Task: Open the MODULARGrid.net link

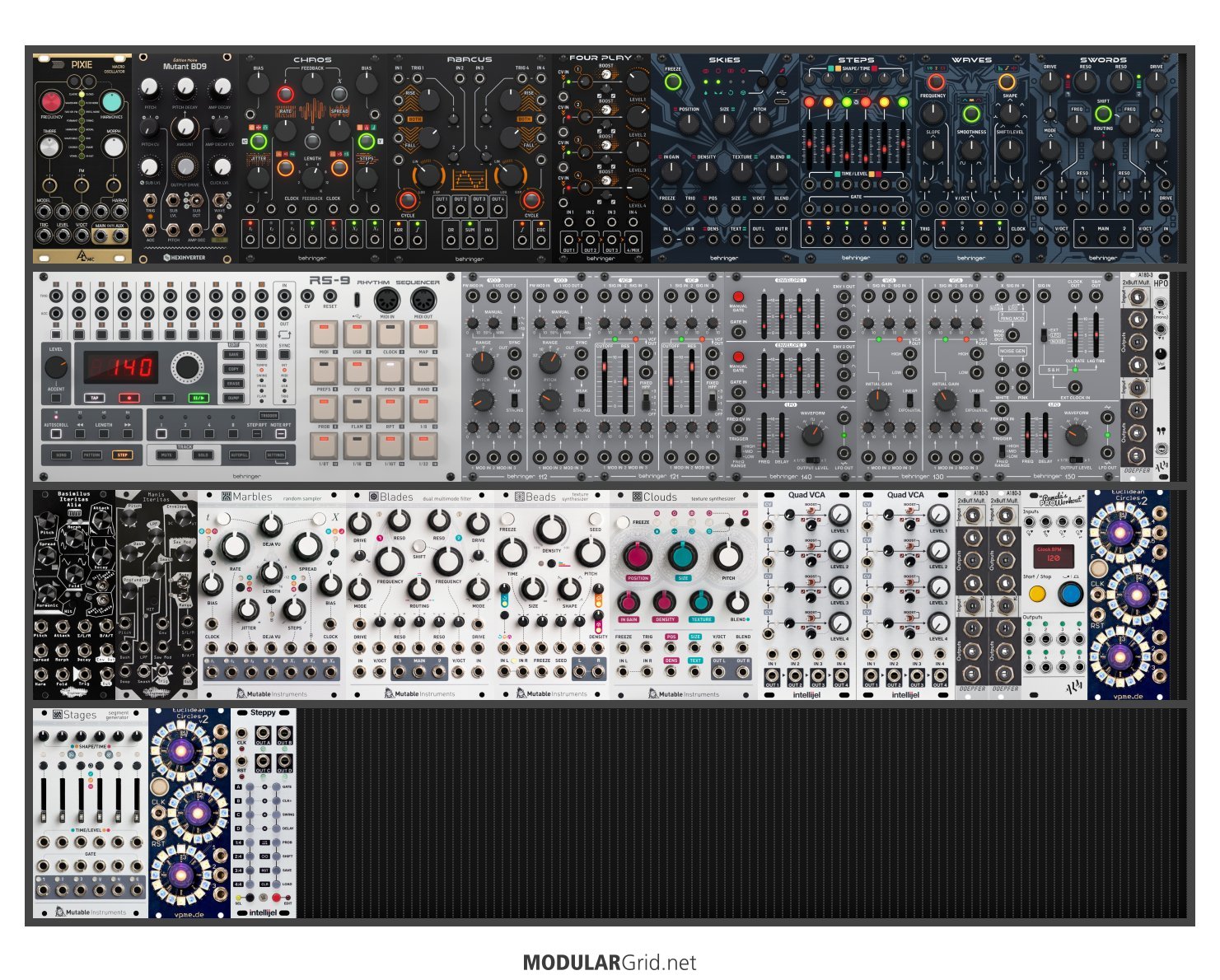Action: pos(610,963)
